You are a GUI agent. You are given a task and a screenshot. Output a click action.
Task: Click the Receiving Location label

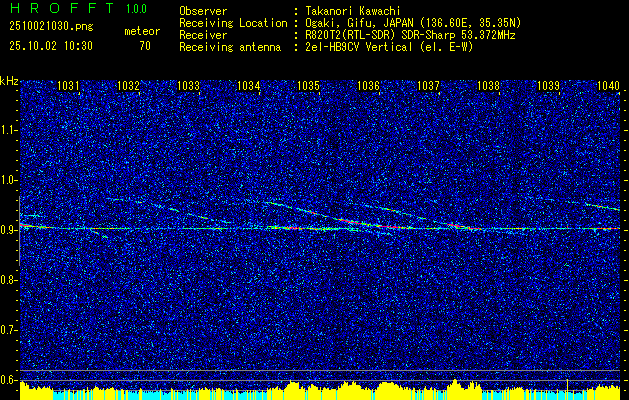[x=233, y=23]
